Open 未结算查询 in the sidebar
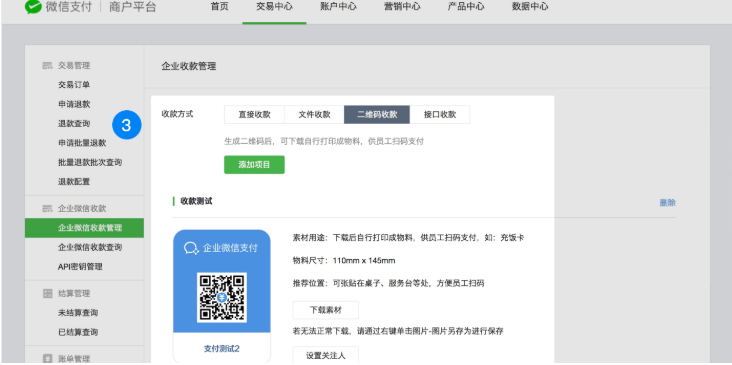This screenshot has width=732, height=365. pyautogui.click(x=78, y=313)
